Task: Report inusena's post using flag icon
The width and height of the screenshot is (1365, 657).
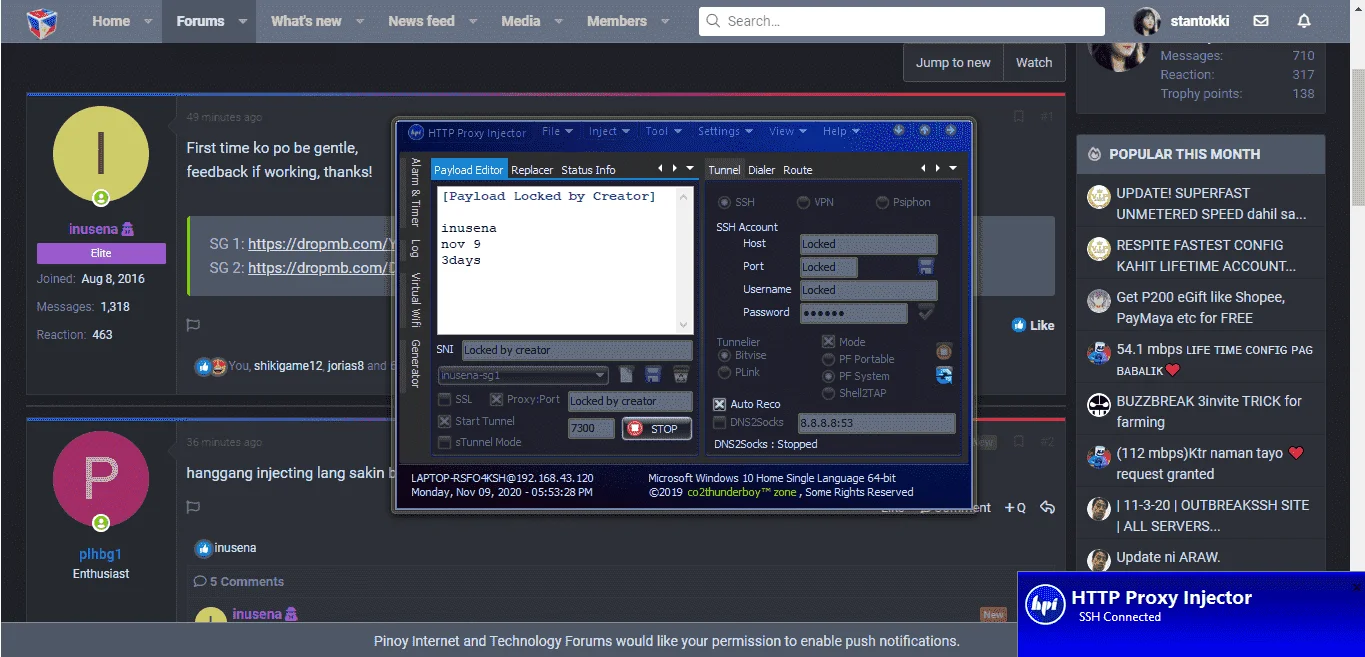Action: pyautogui.click(x=194, y=325)
